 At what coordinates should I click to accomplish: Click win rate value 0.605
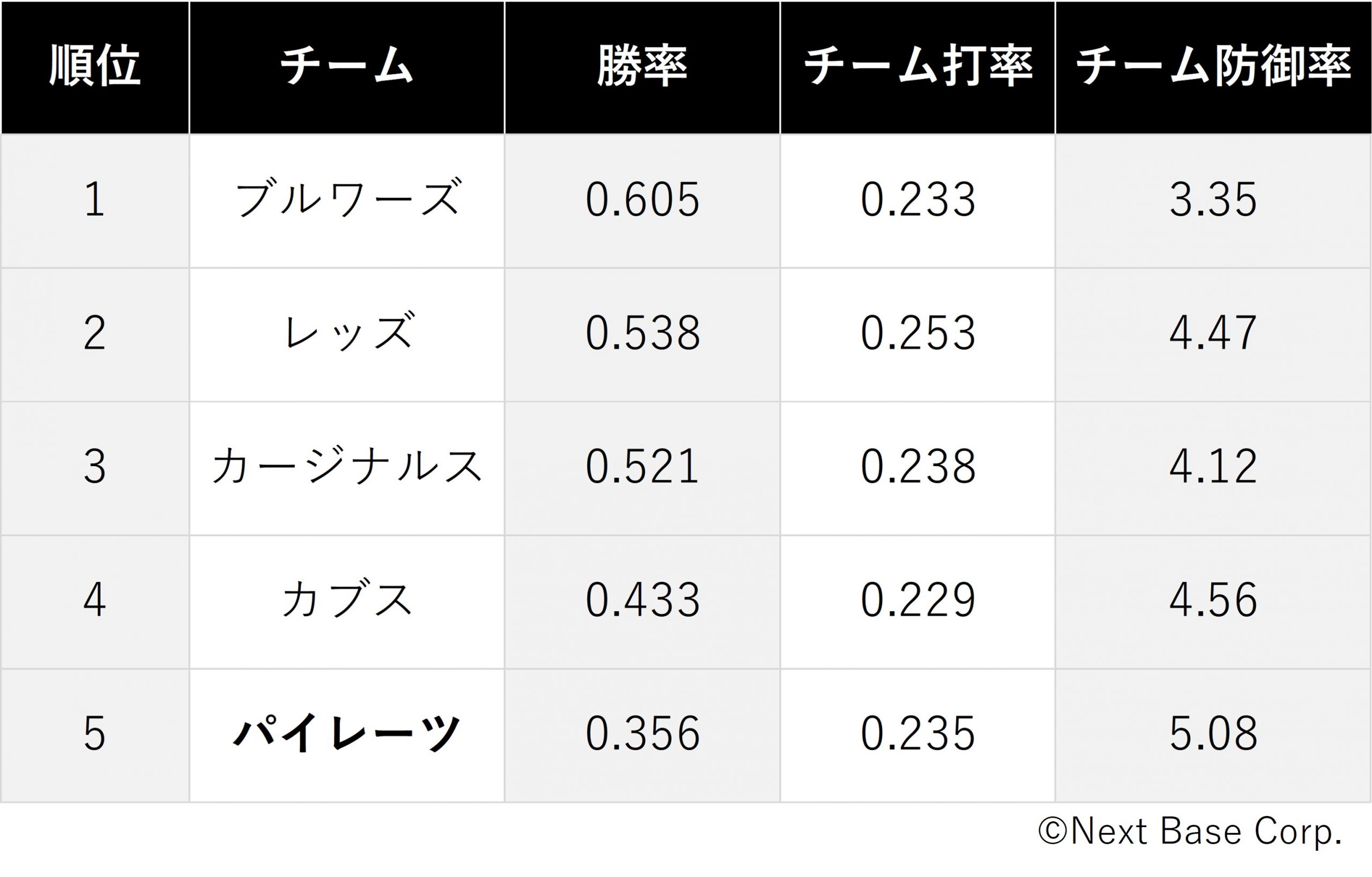[x=642, y=200]
